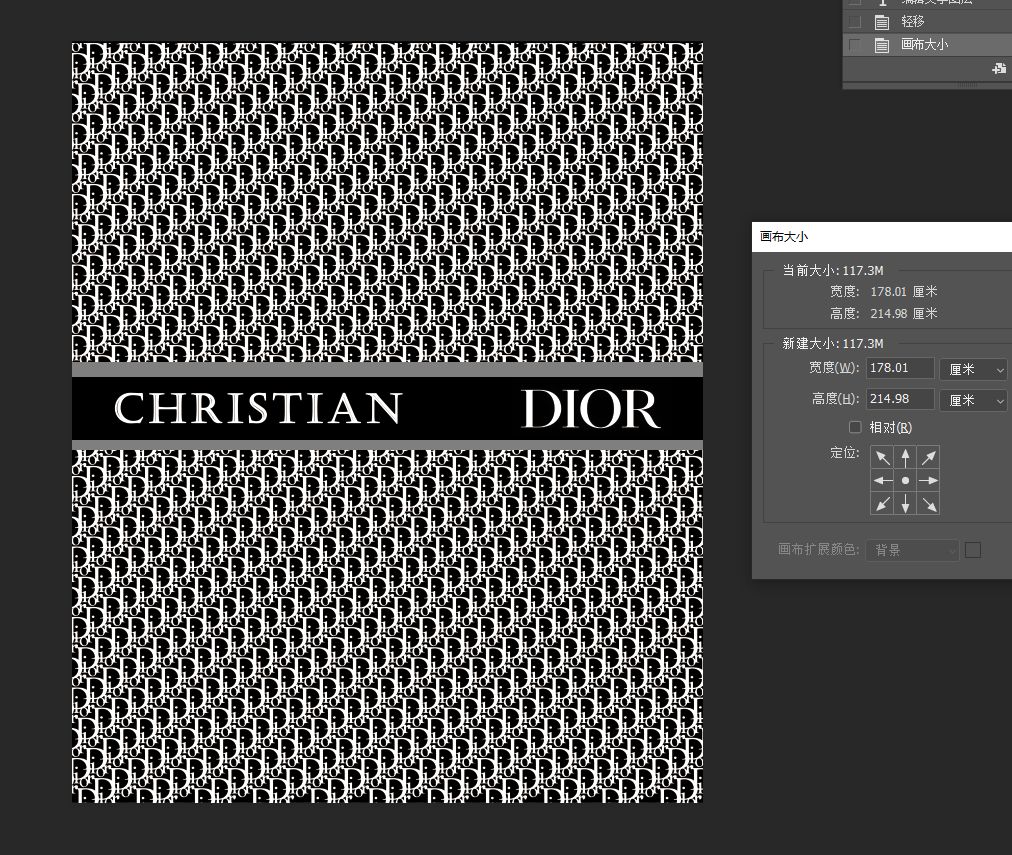Click the 高度(H) input field
The image size is (1012, 855).
tap(900, 399)
